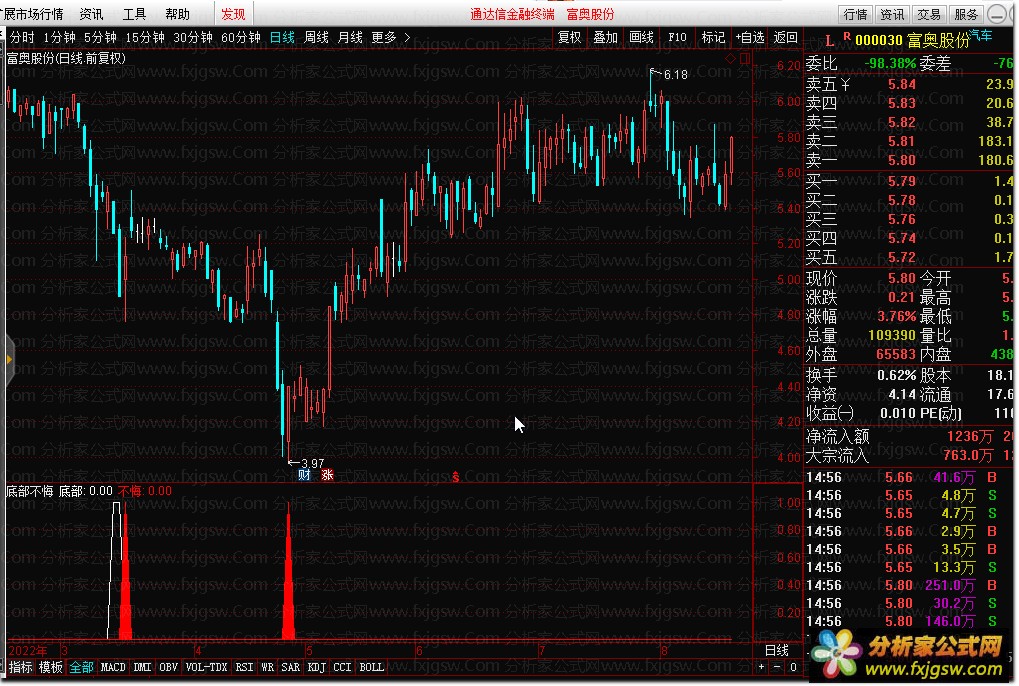Viewport: 1019px width, 686px height.
Task: Click the 卖一 price 5.80
Action: 901,160
